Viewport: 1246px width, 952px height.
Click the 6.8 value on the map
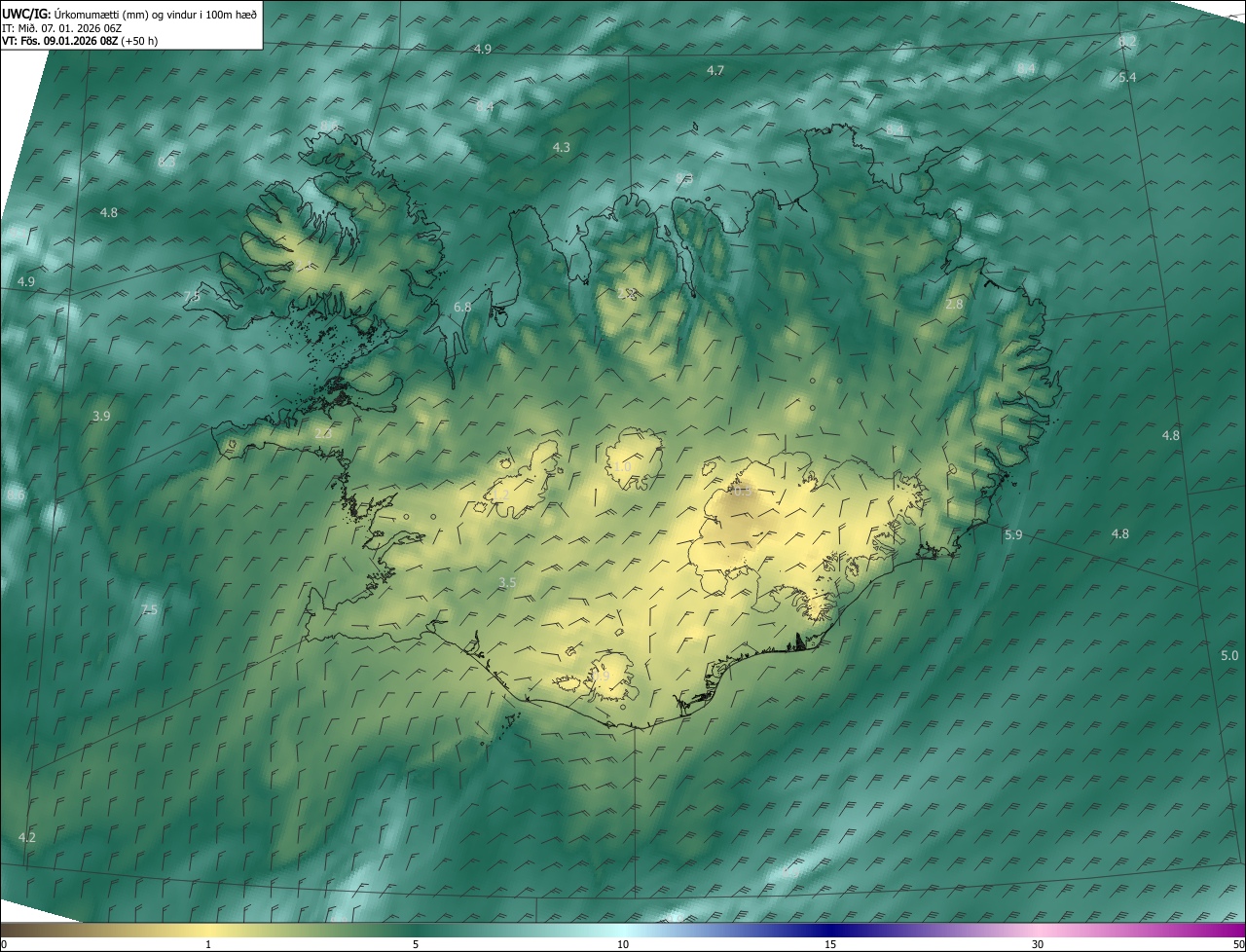(462, 307)
